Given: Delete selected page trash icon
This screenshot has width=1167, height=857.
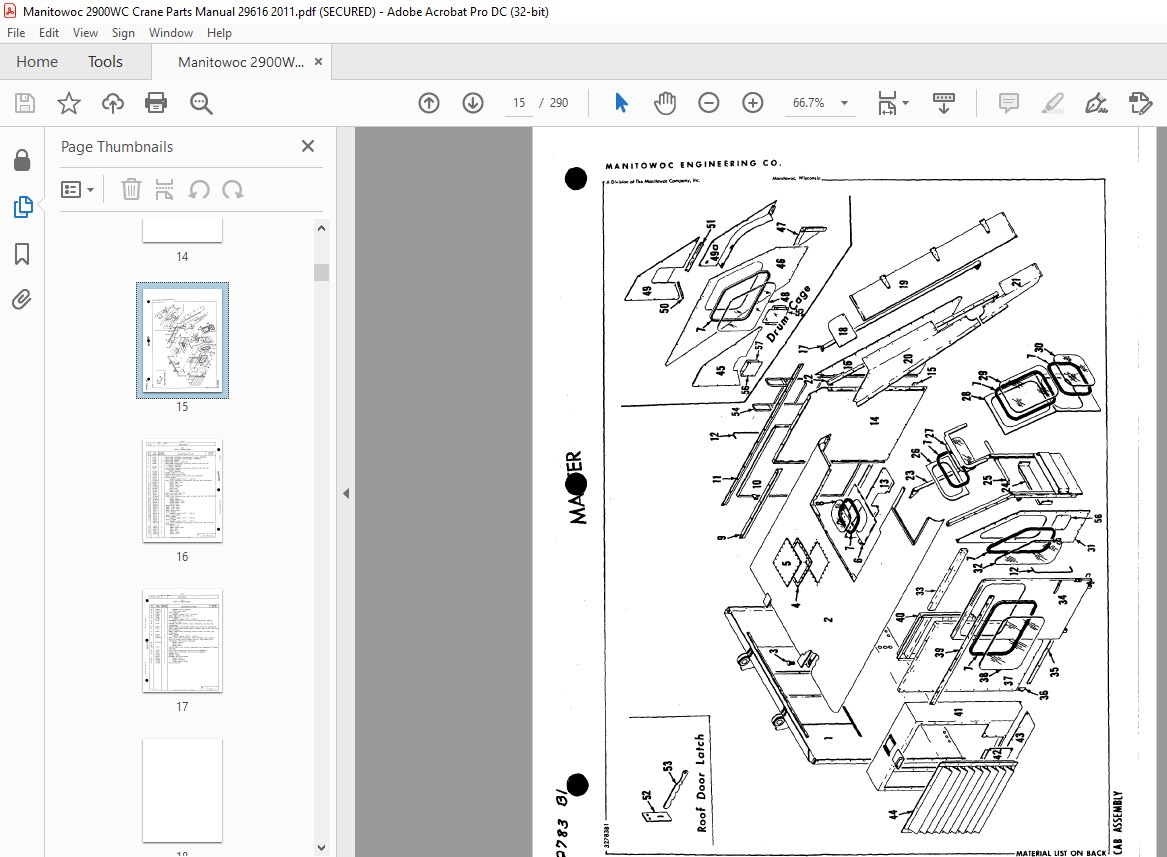Looking at the screenshot, I should pyautogui.click(x=131, y=189).
